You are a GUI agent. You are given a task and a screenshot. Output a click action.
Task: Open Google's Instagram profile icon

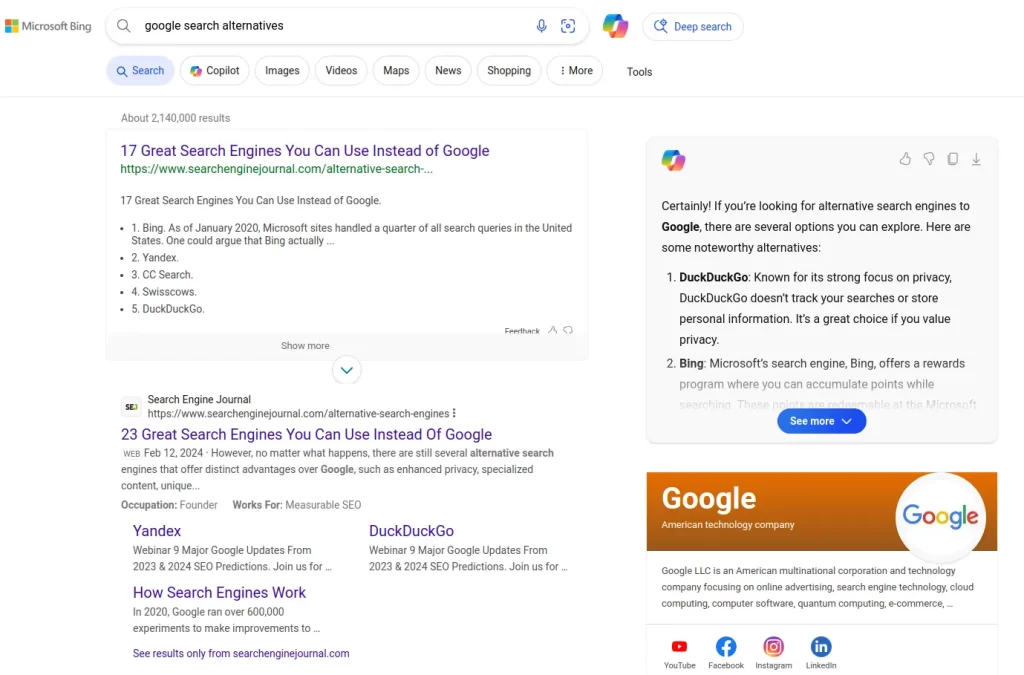pos(773,647)
